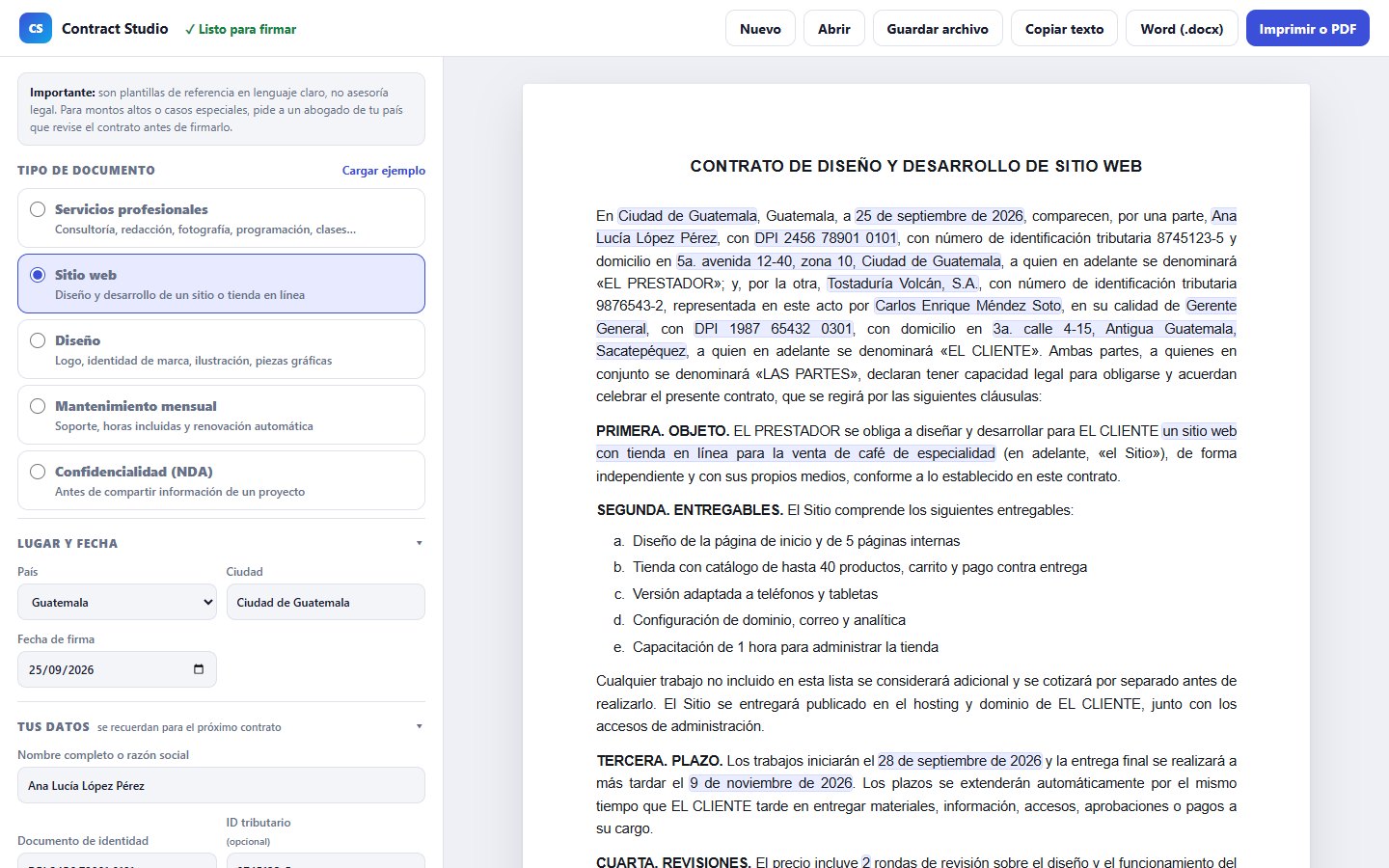
Task: Pick the Confidencialidad (NDA) radio option
Action: pyautogui.click(x=38, y=472)
